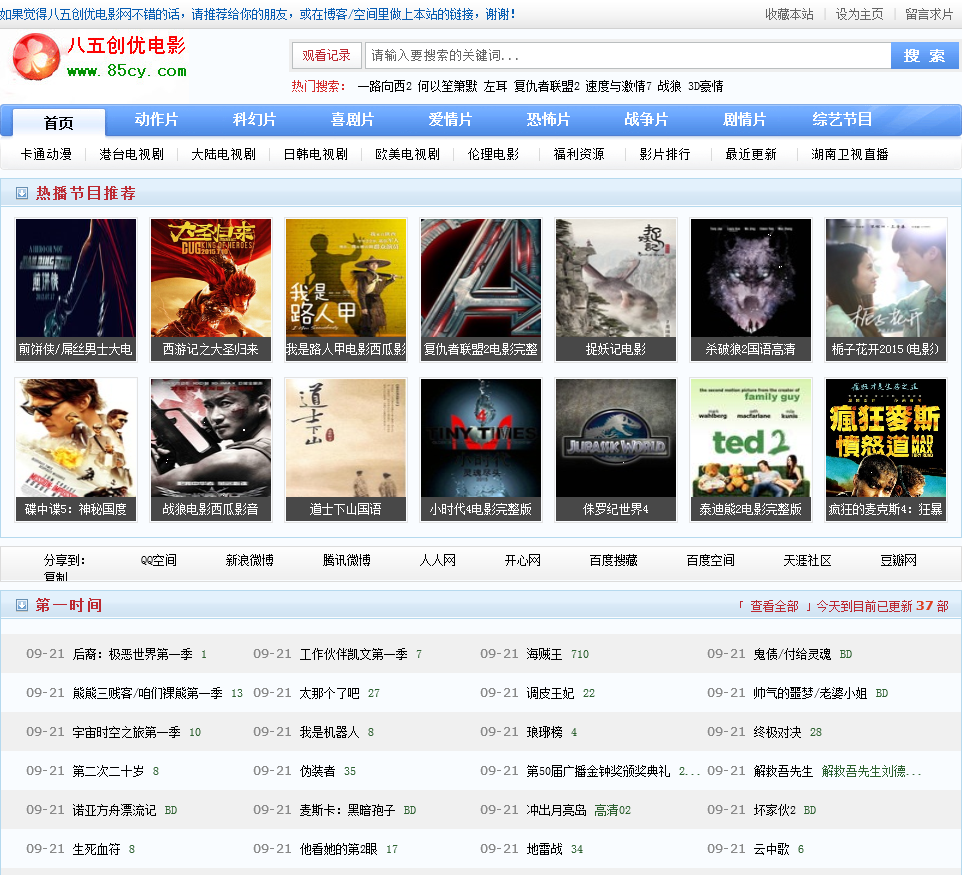Open the 爱情片 category
Screen dimensions: 962x875
[450, 120]
